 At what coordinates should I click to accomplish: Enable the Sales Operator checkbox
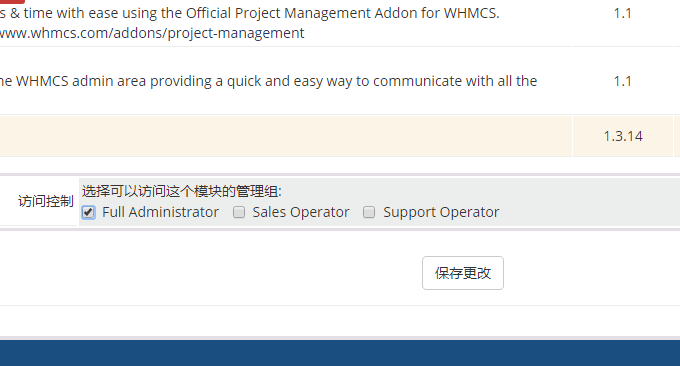coord(239,212)
